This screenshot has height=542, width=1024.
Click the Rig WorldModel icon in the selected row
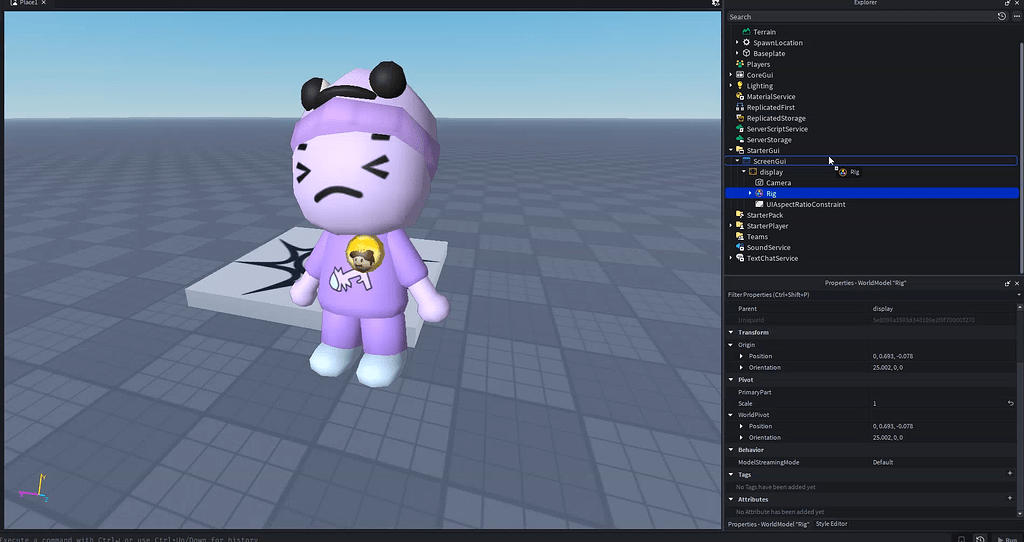[x=760, y=193]
